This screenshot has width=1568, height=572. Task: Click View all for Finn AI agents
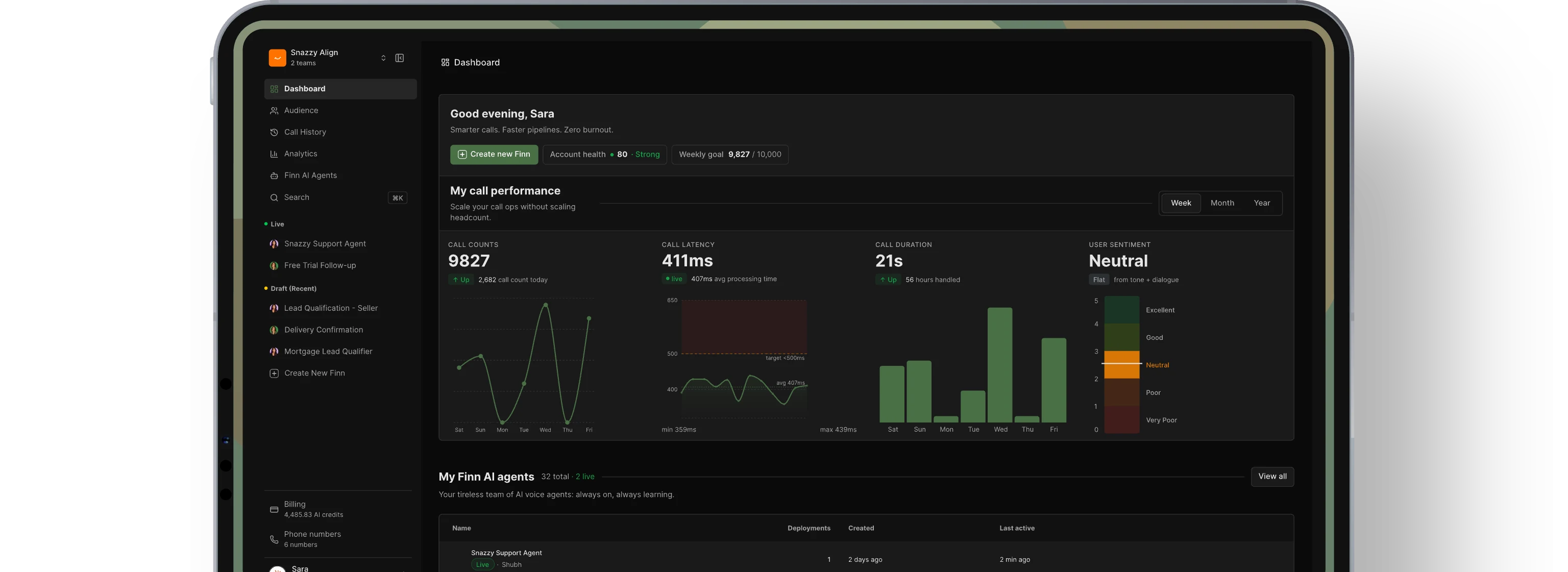pos(1272,477)
